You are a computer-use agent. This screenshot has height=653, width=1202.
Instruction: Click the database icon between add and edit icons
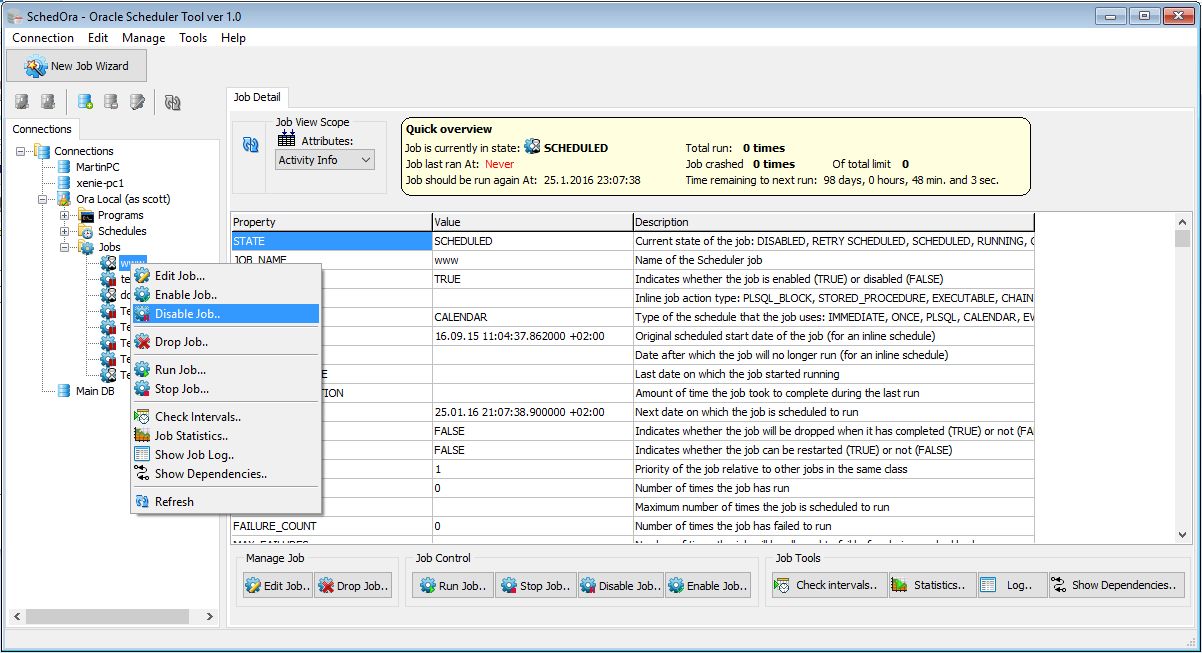point(111,101)
